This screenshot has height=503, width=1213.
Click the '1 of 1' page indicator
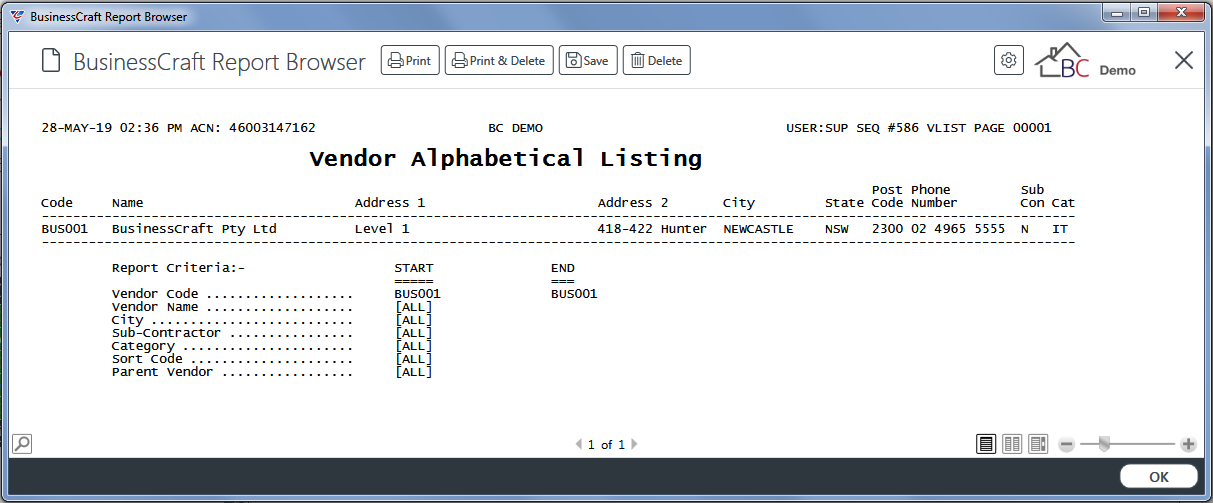tap(606, 444)
